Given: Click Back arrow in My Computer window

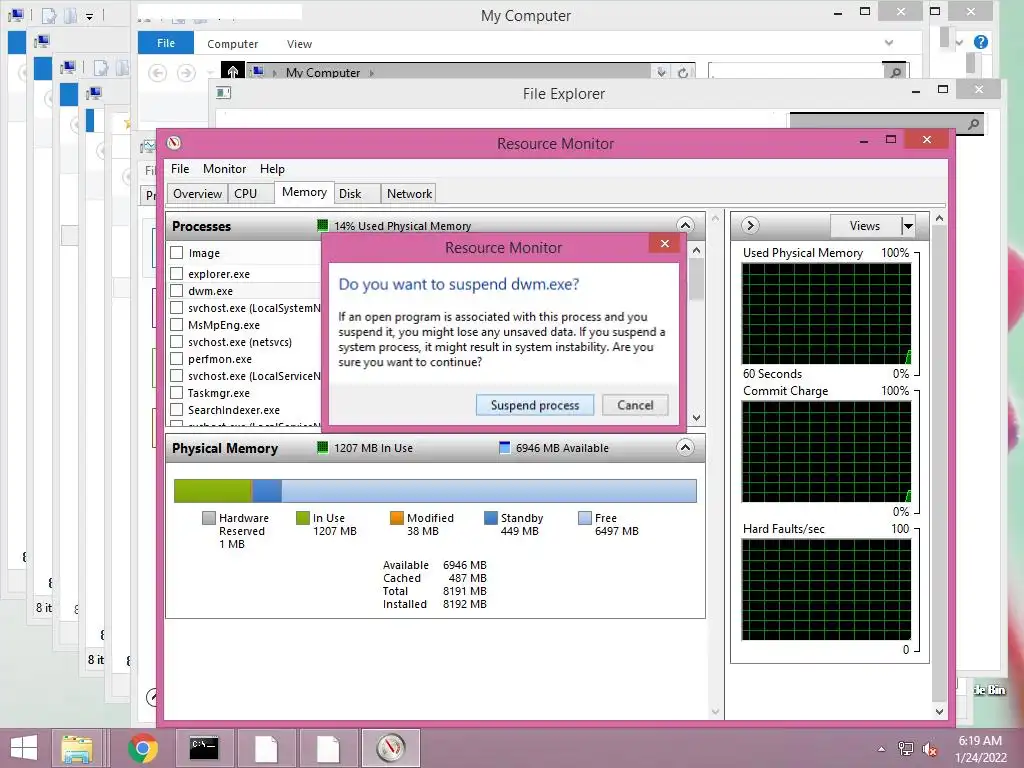Looking at the screenshot, I should click(x=157, y=72).
